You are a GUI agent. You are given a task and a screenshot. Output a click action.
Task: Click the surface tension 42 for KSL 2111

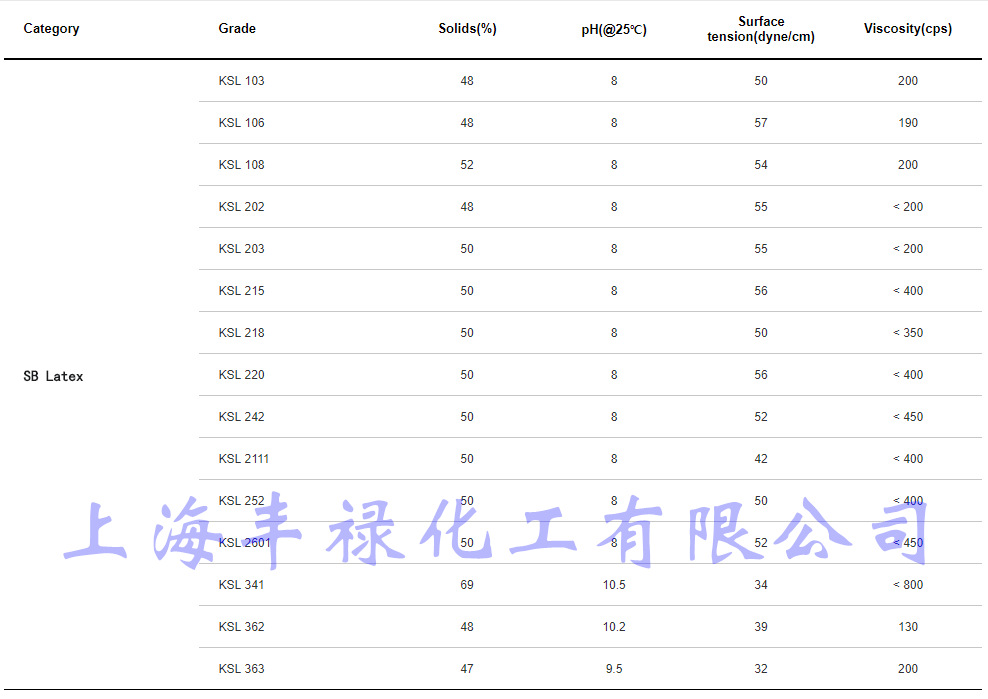[x=761, y=459]
